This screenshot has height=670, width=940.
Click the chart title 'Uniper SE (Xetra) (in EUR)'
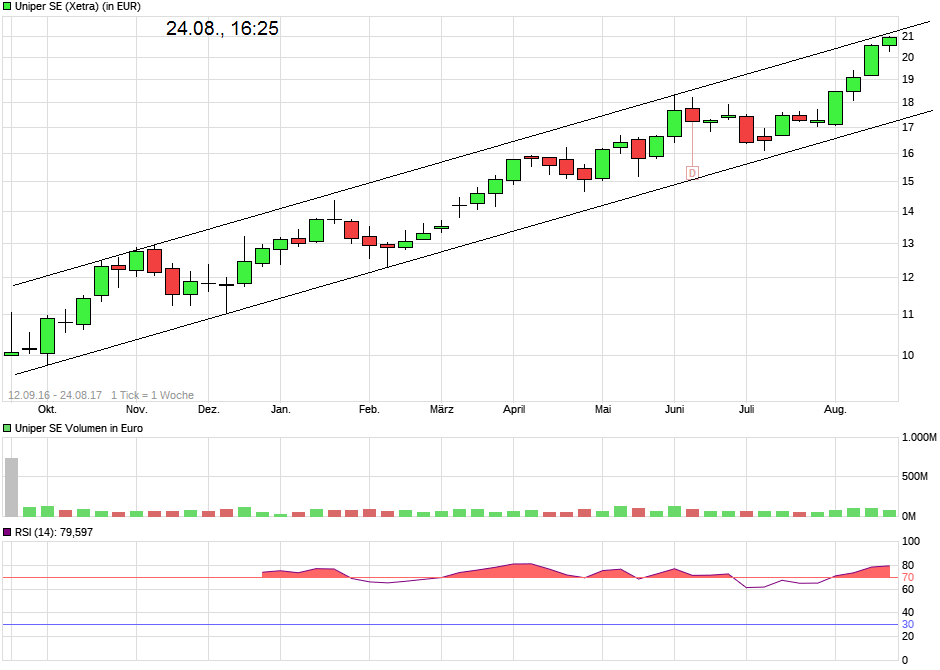(x=78, y=7)
